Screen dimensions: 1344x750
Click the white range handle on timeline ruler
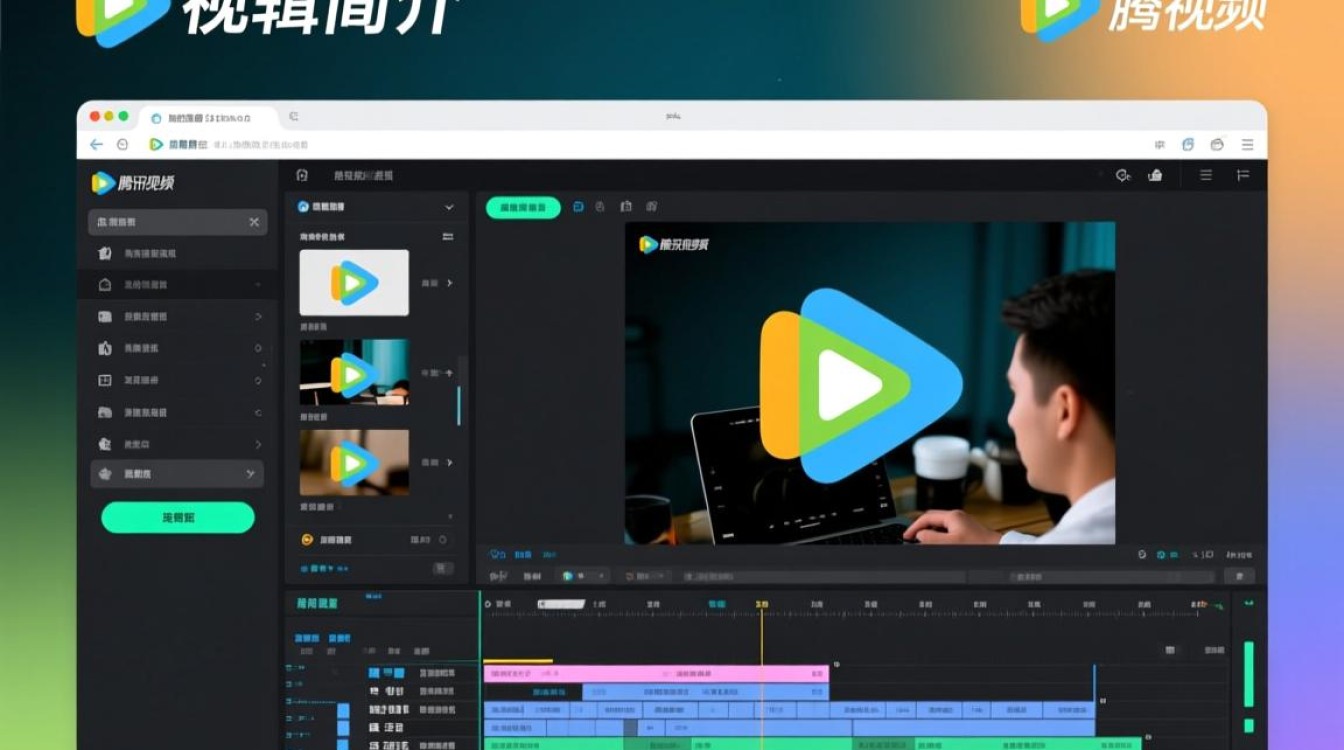pos(561,605)
